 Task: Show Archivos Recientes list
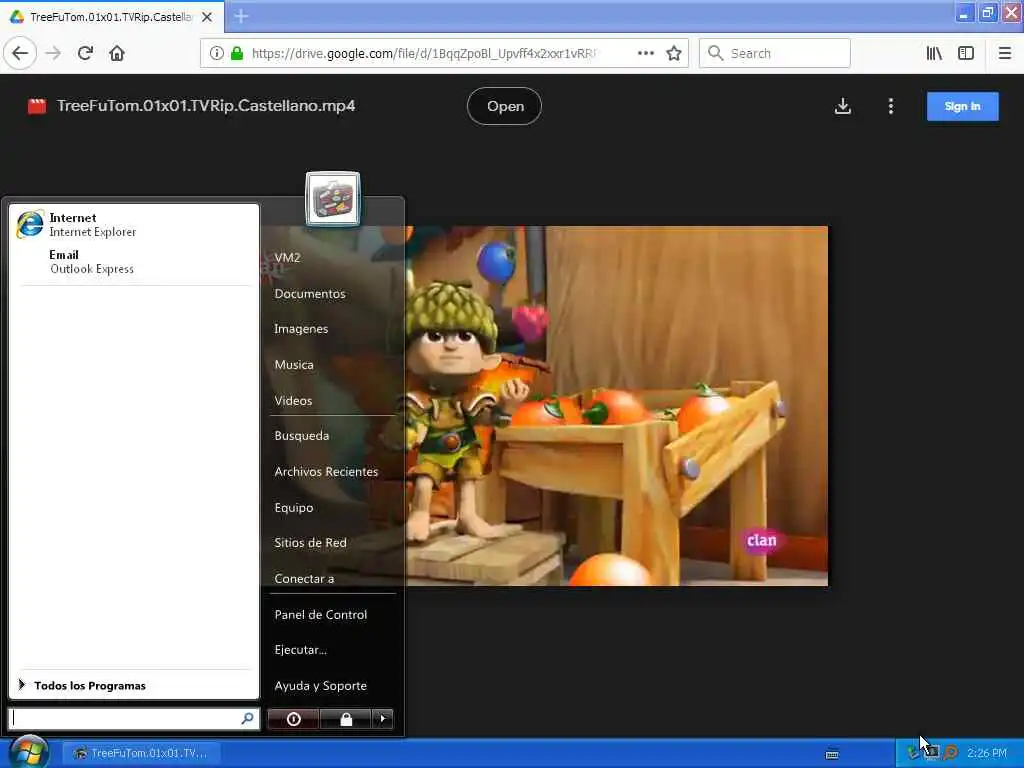(326, 472)
